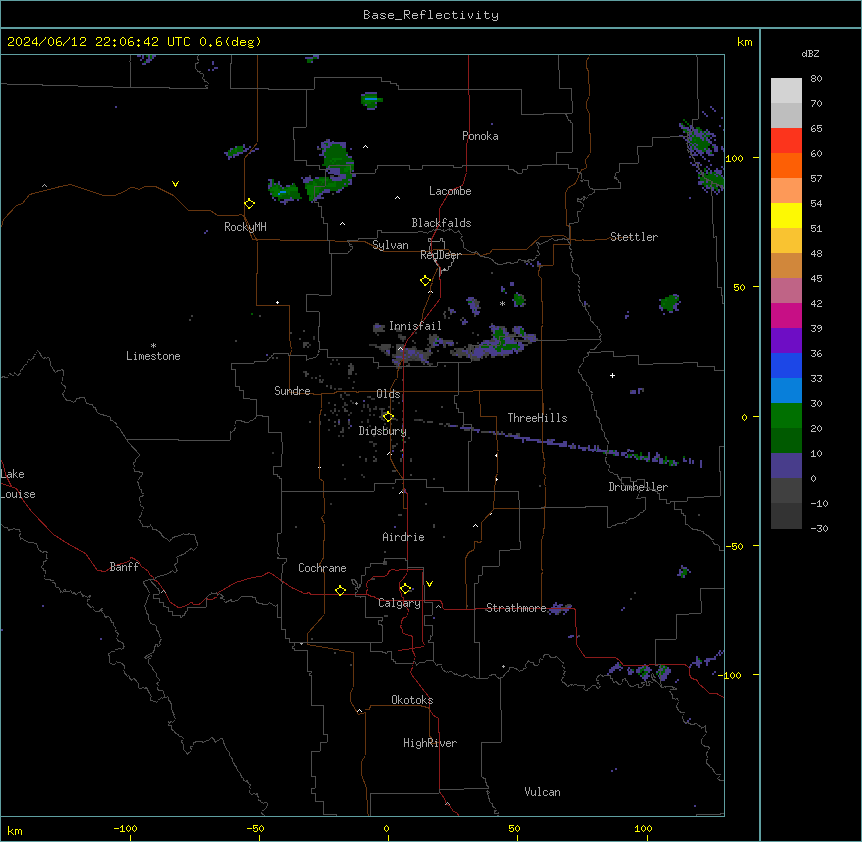Image resolution: width=862 pixels, height=842 pixels.
Task: Click the large green echo cell west of Ponoka
Action: click(x=336, y=159)
